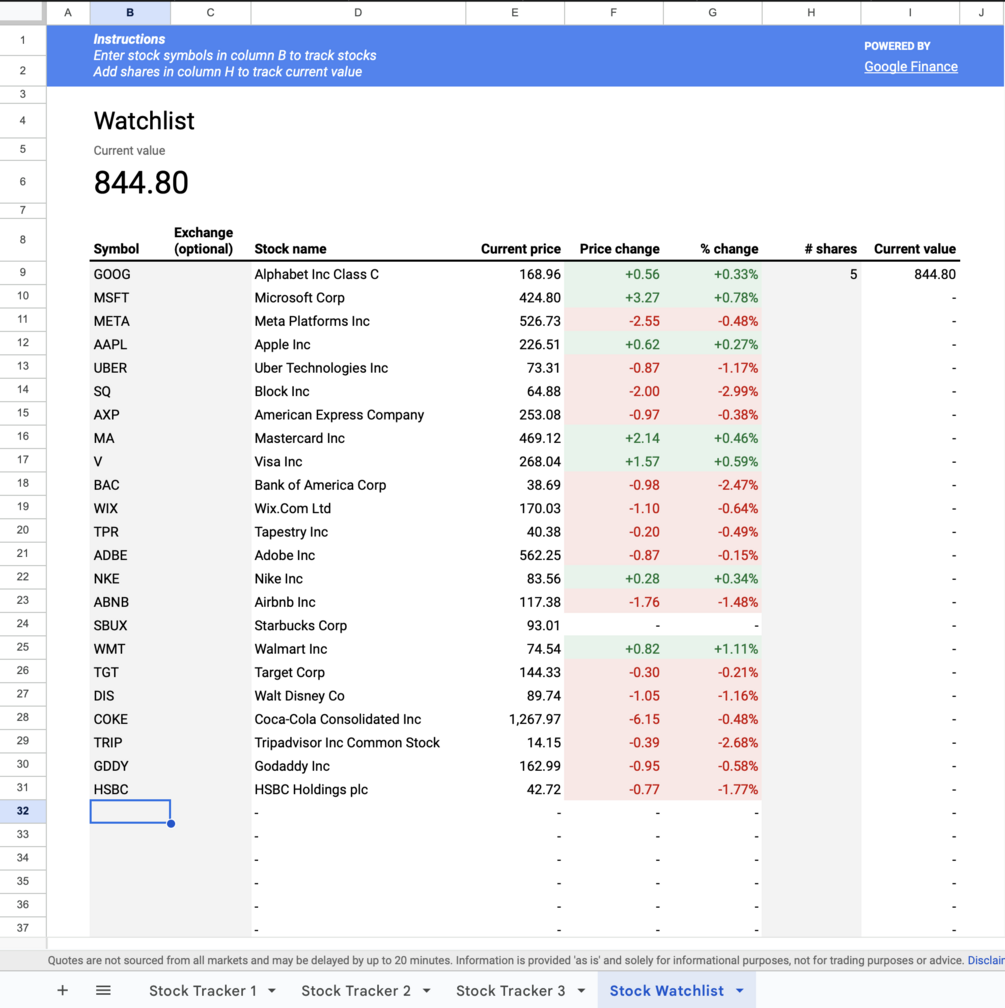Open the all sheets list icon

tap(104, 991)
